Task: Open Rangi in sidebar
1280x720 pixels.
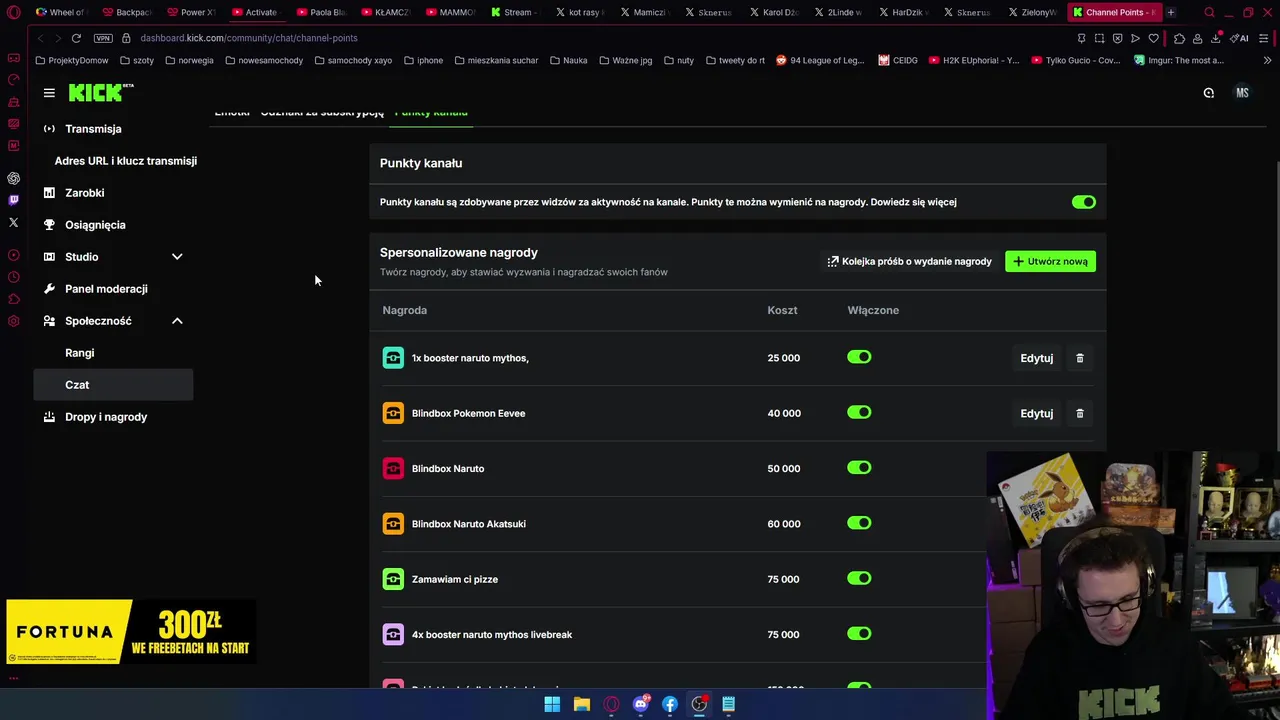Action: coord(80,353)
